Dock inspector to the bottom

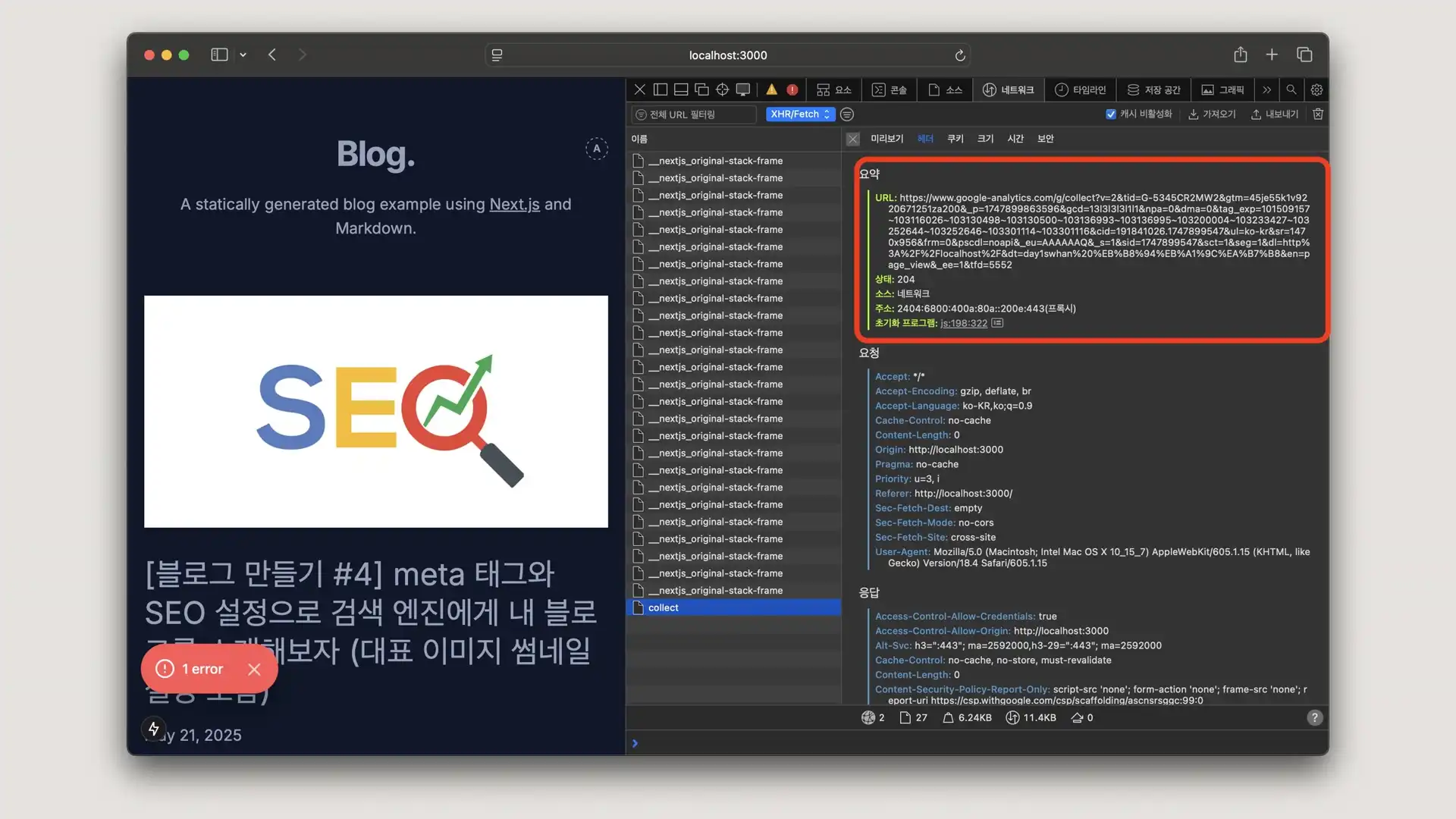pyautogui.click(x=681, y=89)
